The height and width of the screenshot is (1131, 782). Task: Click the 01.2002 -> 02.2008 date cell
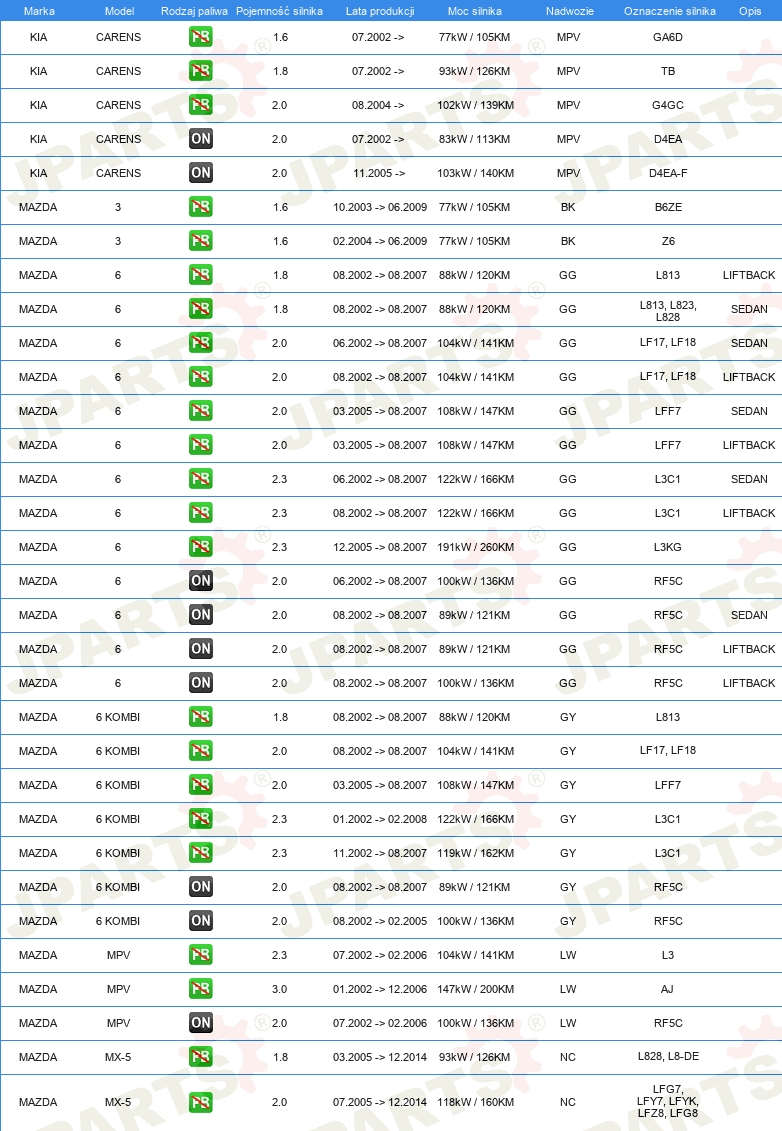coord(379,819)
